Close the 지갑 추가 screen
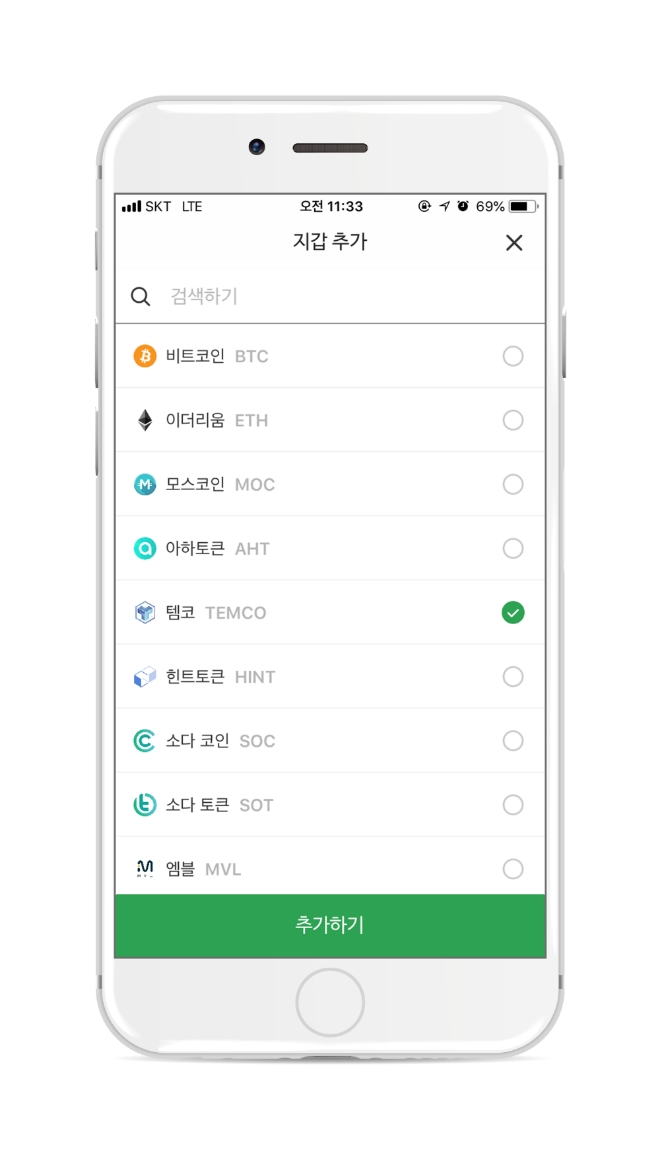The width and height of the screenshot is (660, 1157). pos(514,242)
